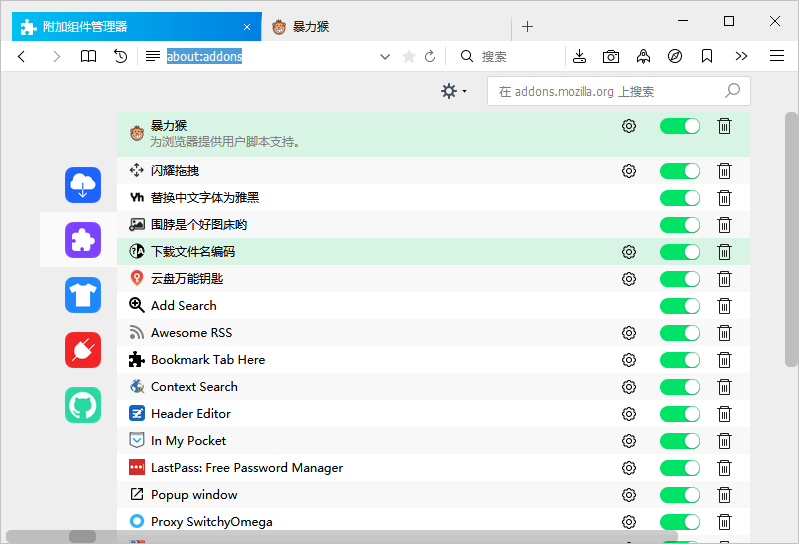The width and height of the screenshot is (799, 544).
Task: Disable 下载文件名编码 toggle
Action: (680, 252)
